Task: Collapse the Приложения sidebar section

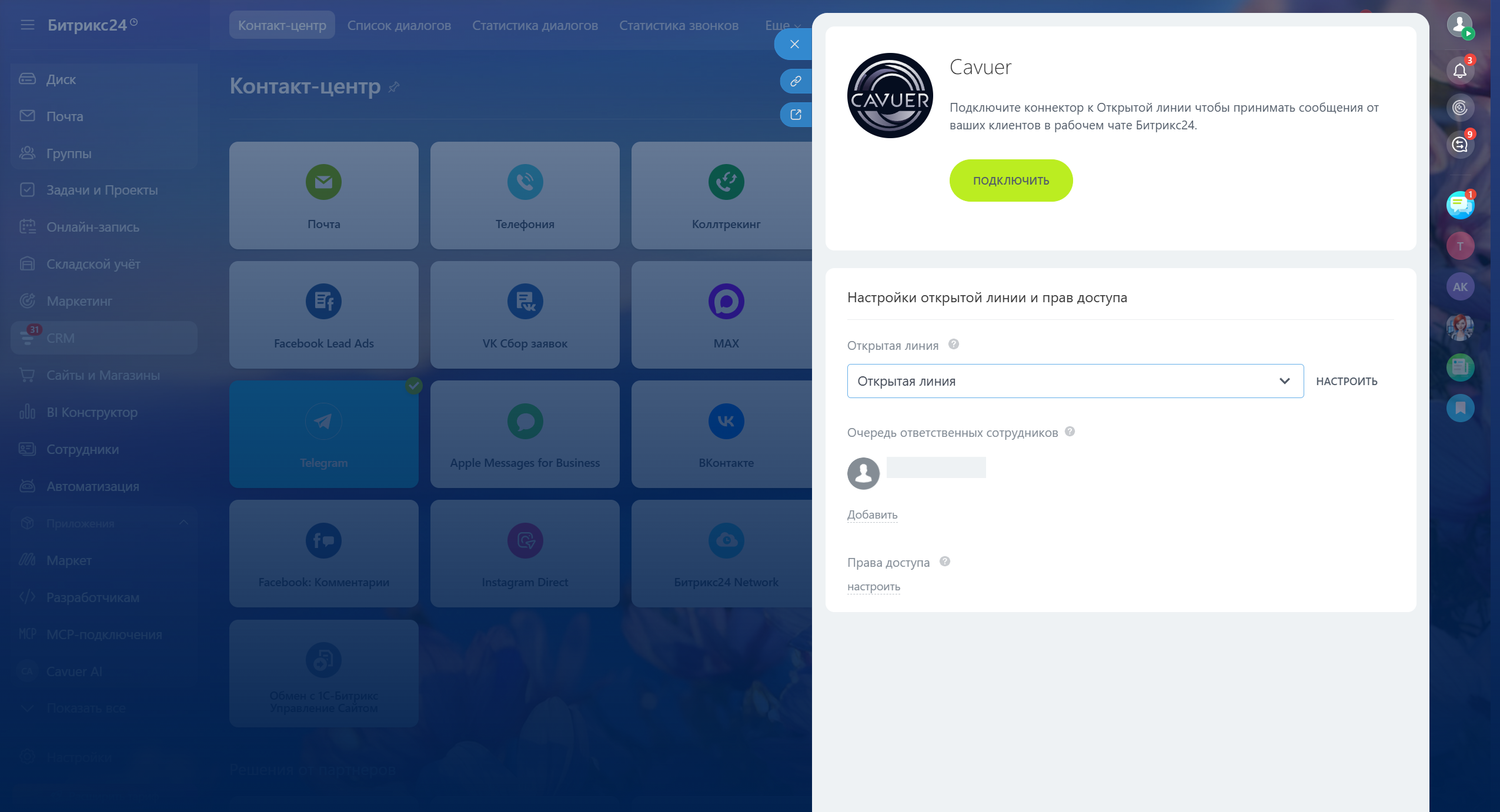Action: pos(183,523)
